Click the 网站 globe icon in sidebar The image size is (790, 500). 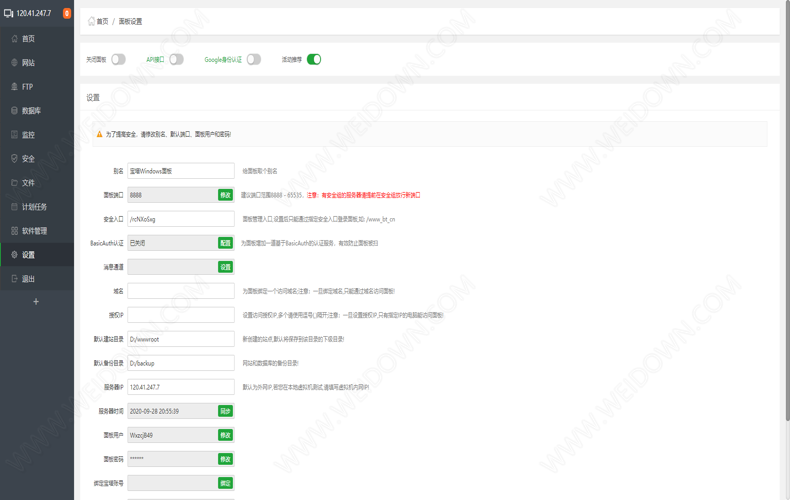pyautogui.click(x=14, y=62)
